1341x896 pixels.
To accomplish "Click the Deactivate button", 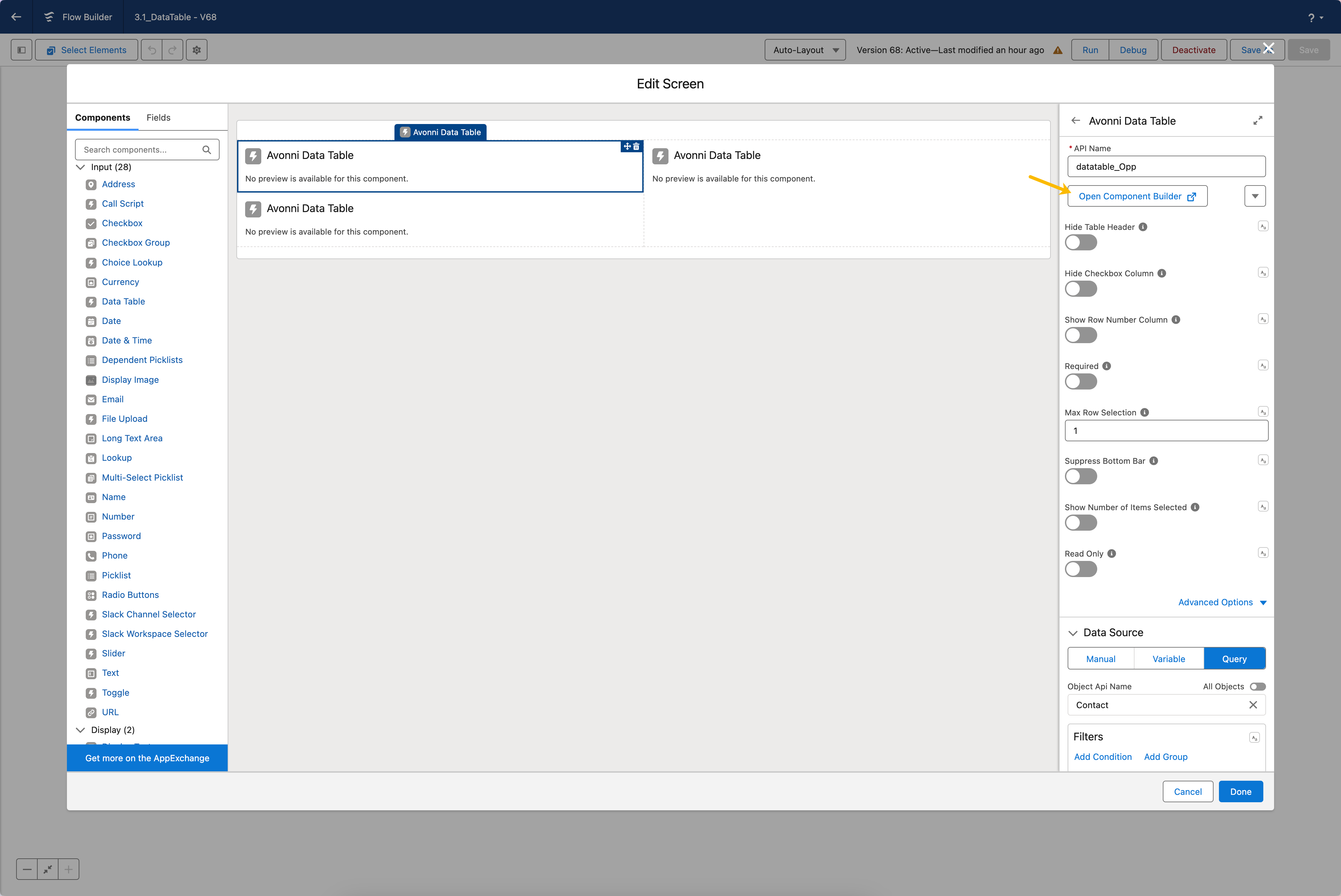I will [x=1194, y=50].
